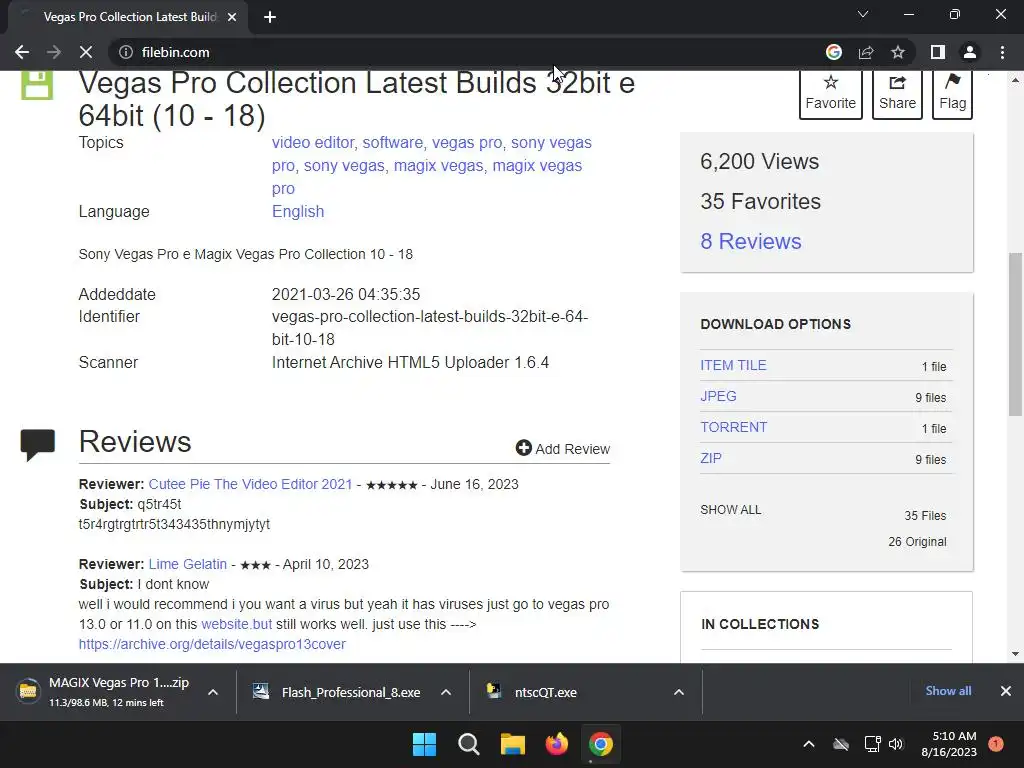The width and height of the screenshot is (1024, 768).
Task: Go back using the browser back arrow
Action: pos(22,52)
